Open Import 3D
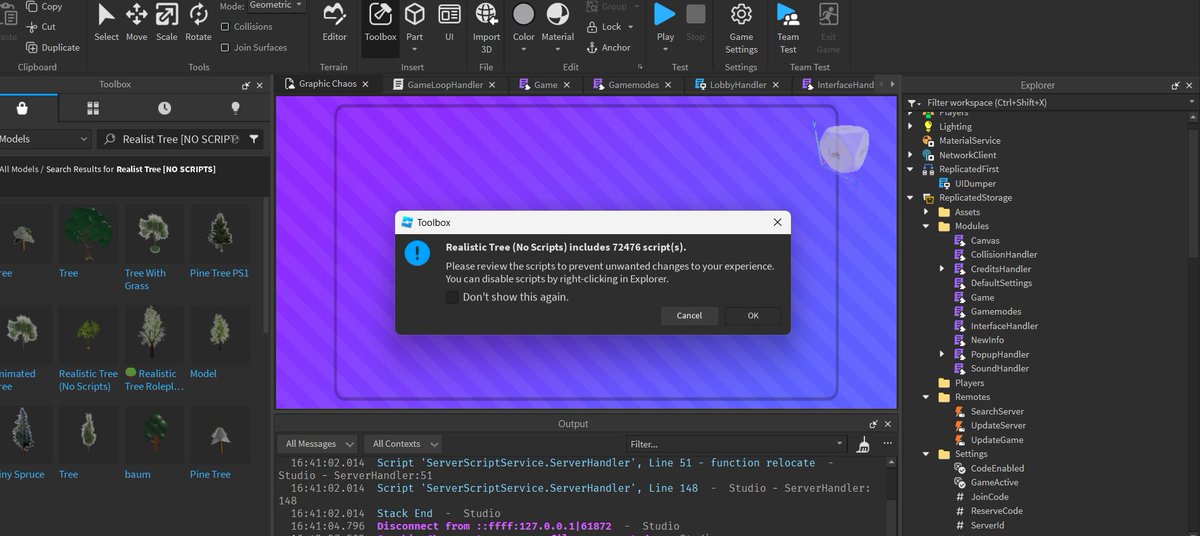 point(487,27)
